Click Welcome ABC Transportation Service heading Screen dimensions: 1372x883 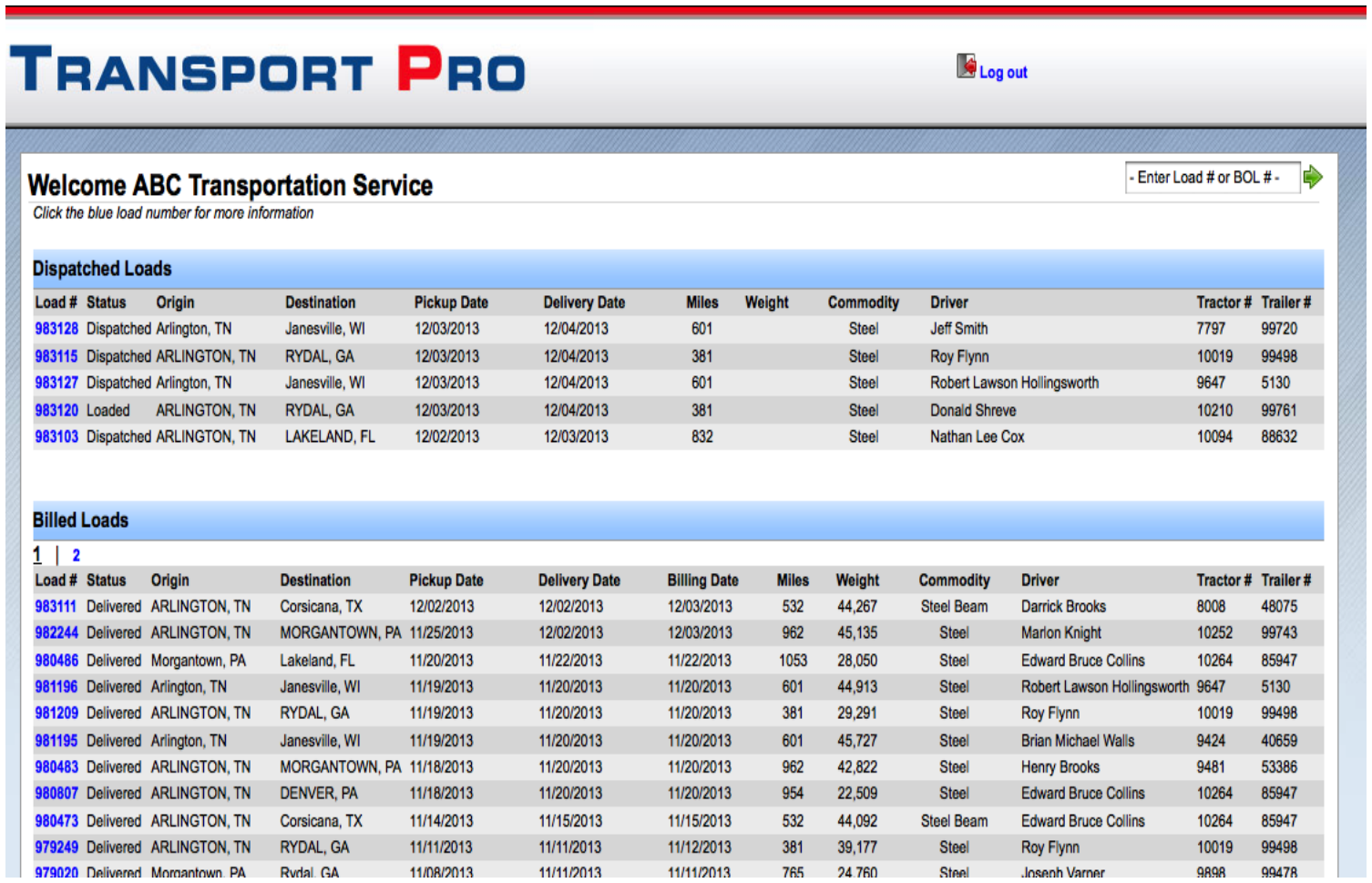coord(230,185)
